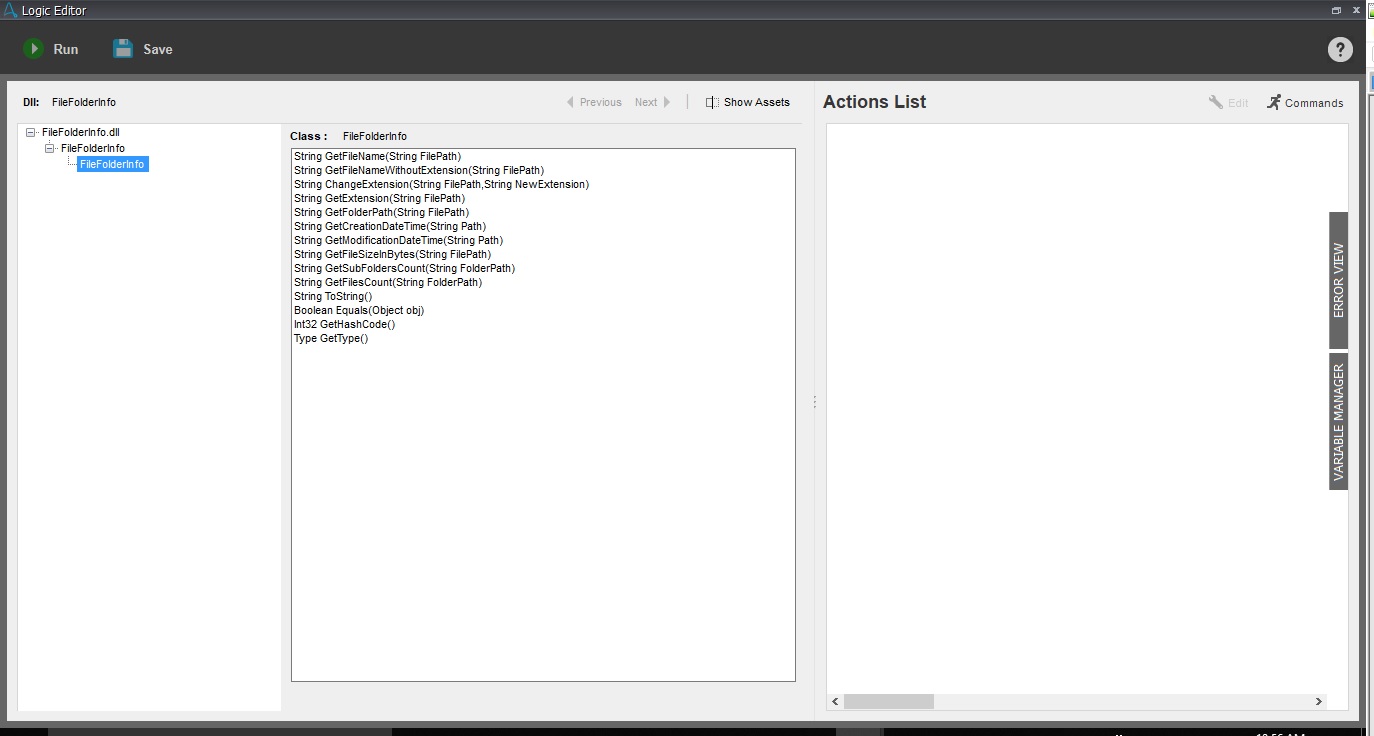Click the green Run play icon
This screenshot has width=1374, height=736.
[x=33, y=49]
